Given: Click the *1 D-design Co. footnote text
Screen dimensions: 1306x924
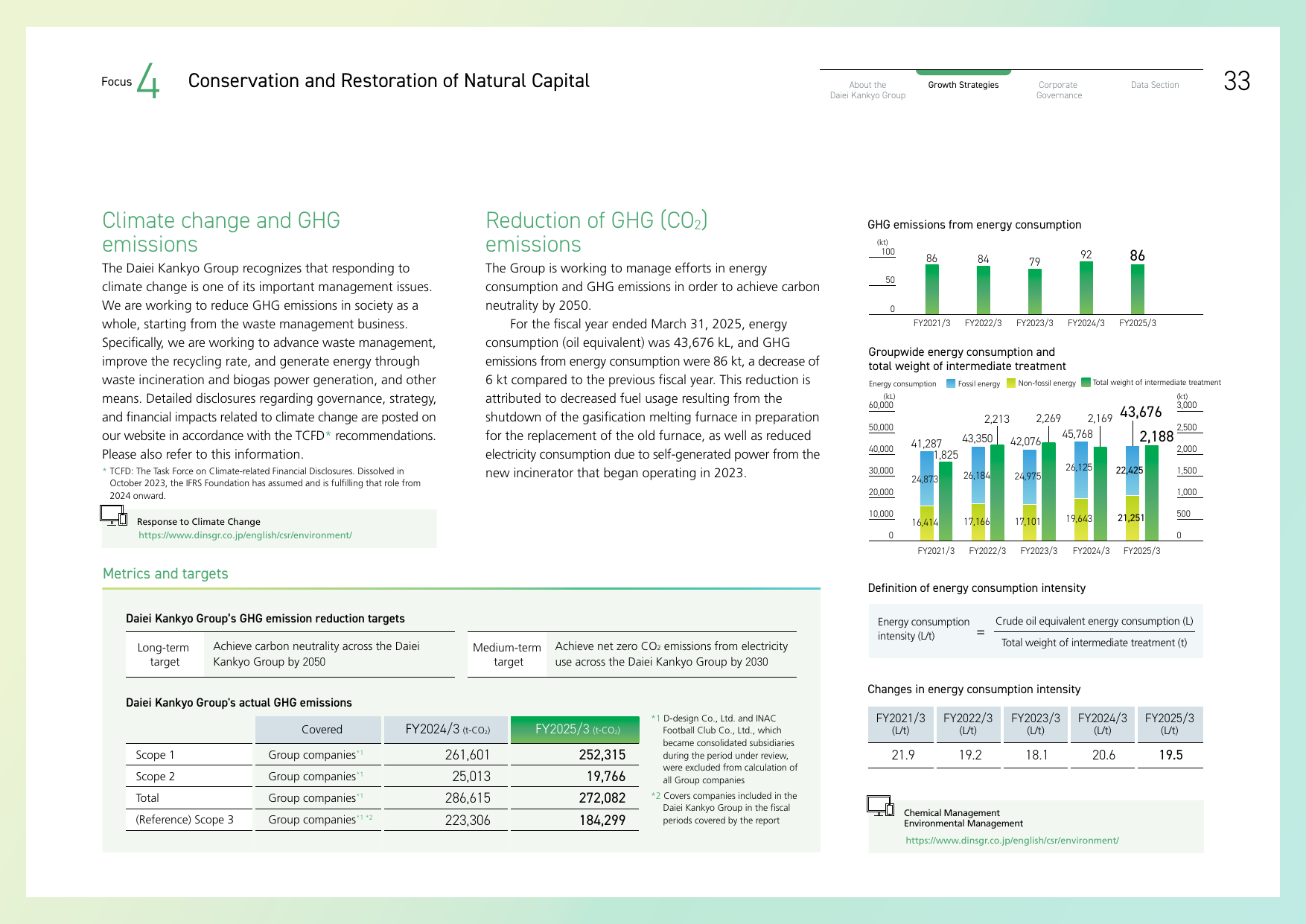Looking at the screenshot, I should point(724,749).
